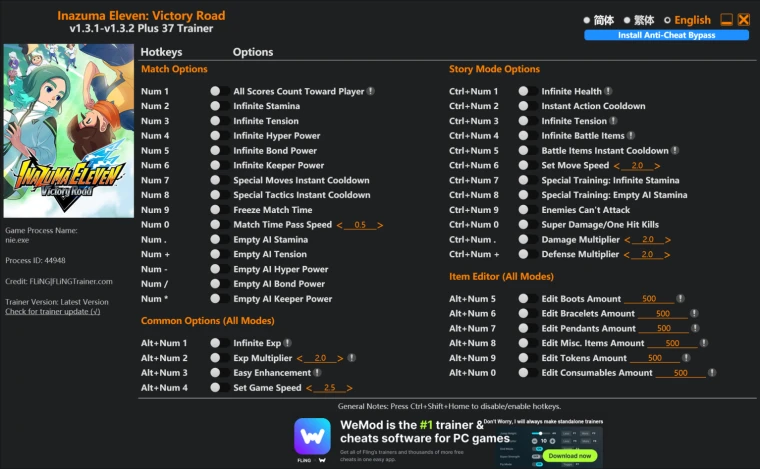
Task: Click info icon beside All Scores Count Toward Player
Action: tap(371, 91)
